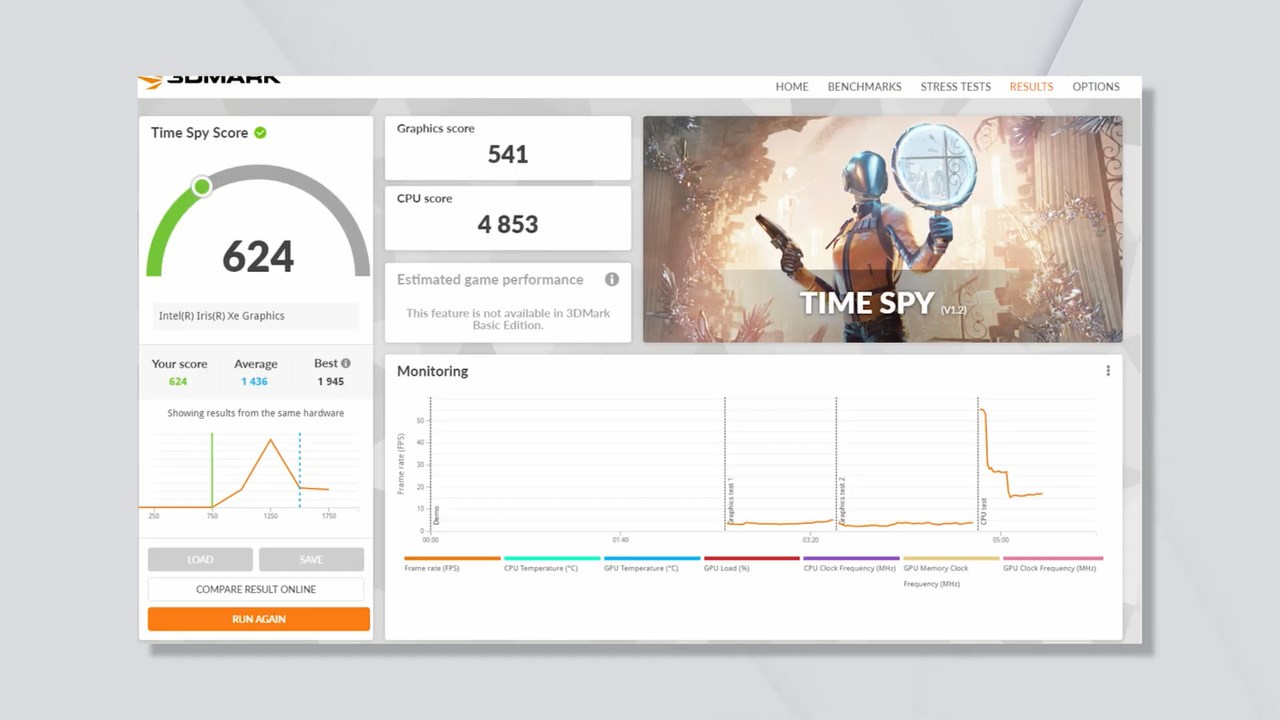Click the info icon next to Best
The height and width of the screenshot is (720, 1280).
click(346, 363)
